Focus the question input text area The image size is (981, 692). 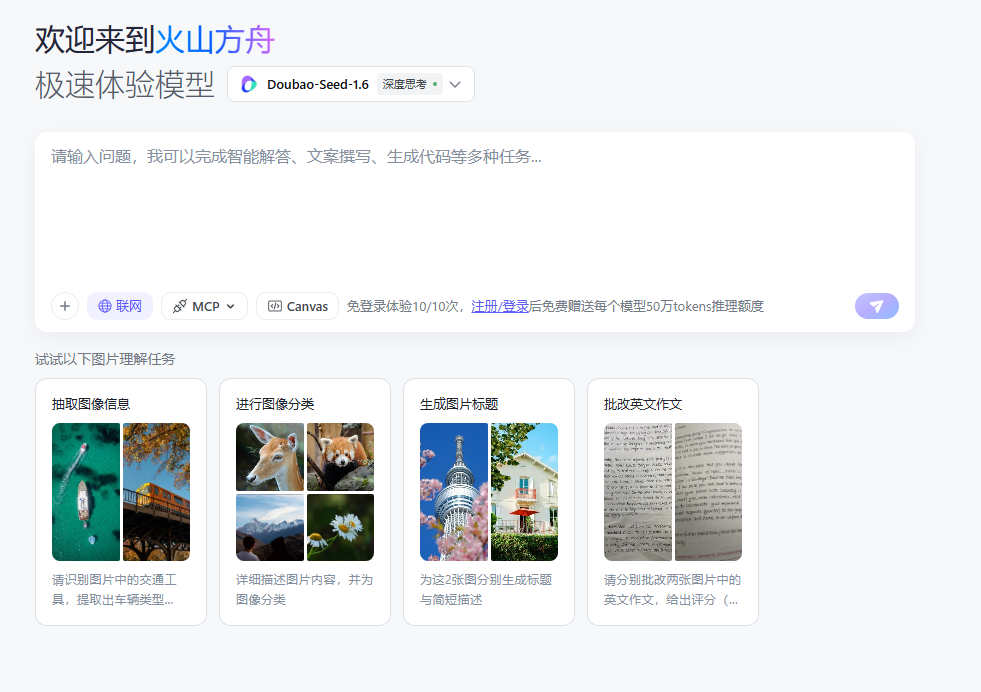474,210
